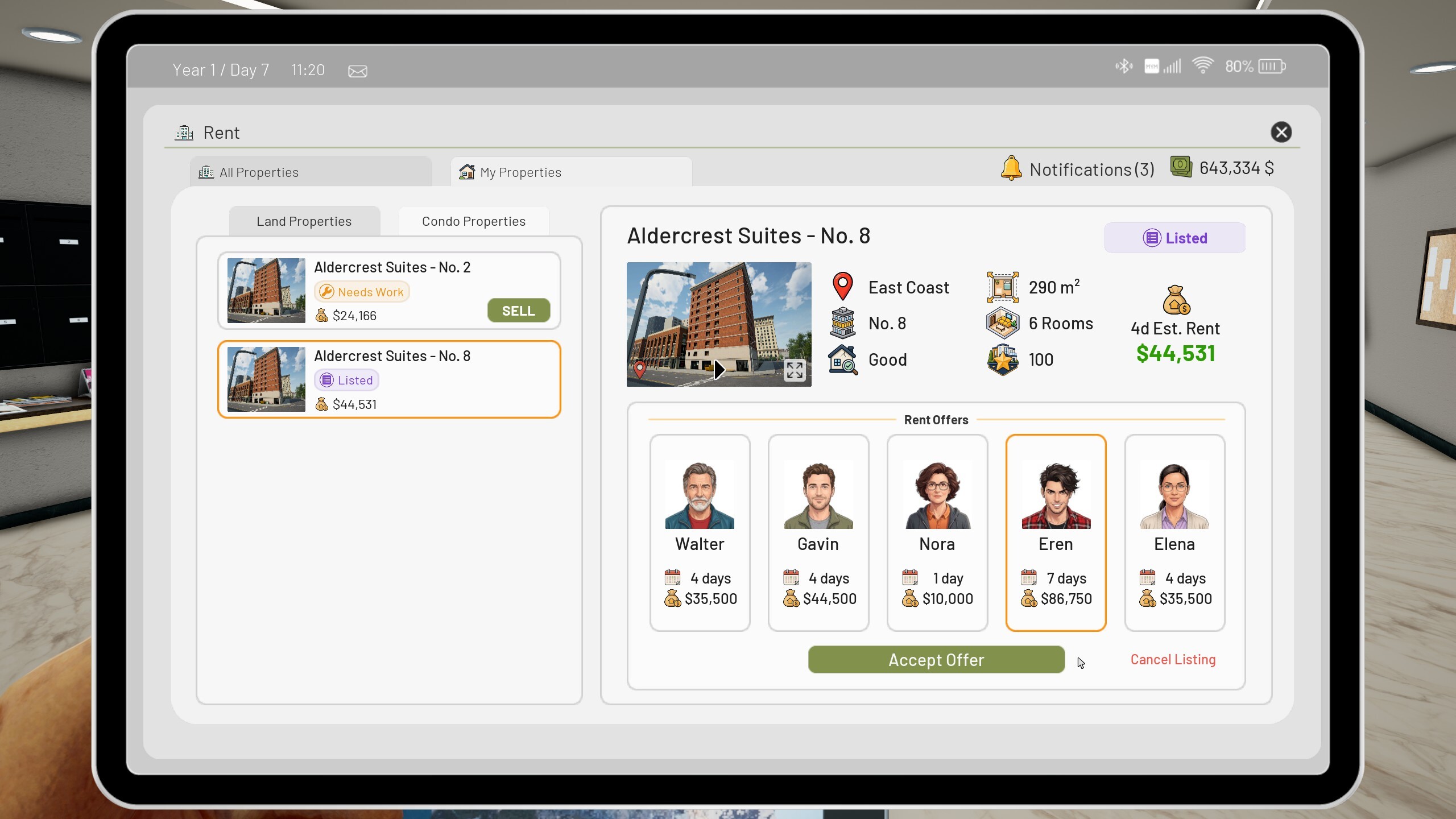Click the 6 Rooms isometric room icon
This screenshot has width=1456, height=819.
click(1002, 323)
